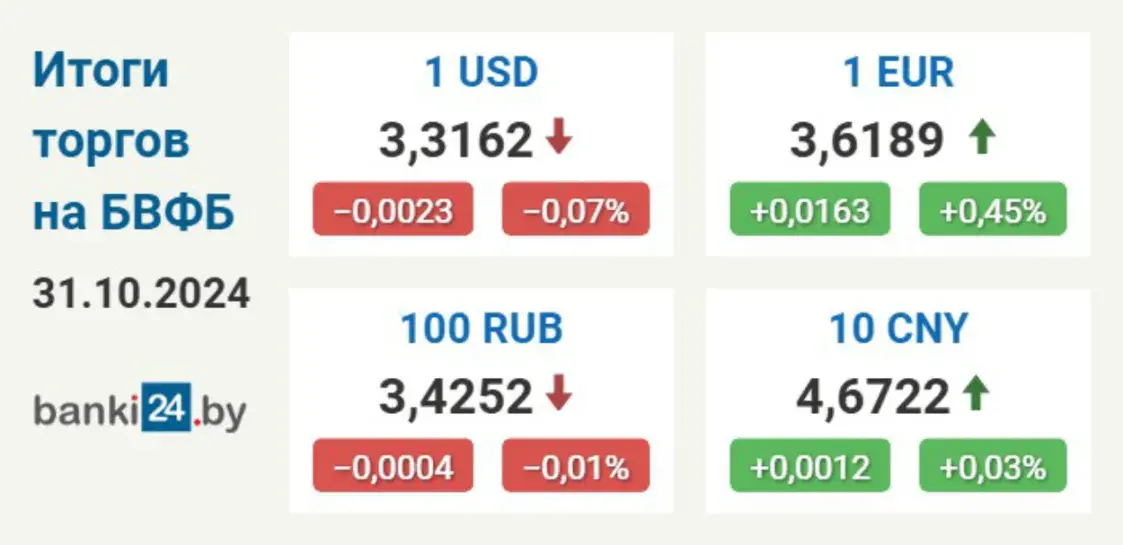Click the banki24.by logo
Screen dimensions: 1123x545
(x=140, y=412)
